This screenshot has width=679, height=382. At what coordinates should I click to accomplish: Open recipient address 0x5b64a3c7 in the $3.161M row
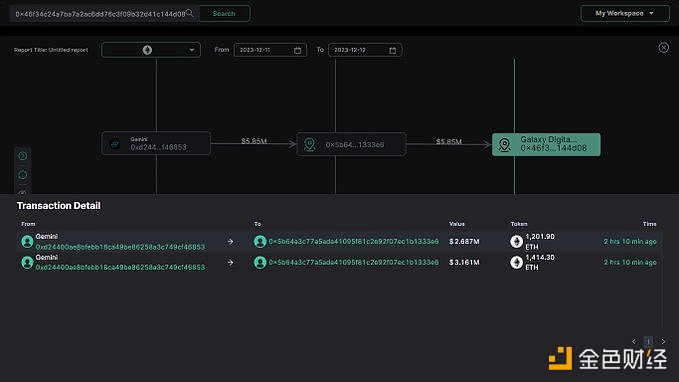[x=353, y=262]
